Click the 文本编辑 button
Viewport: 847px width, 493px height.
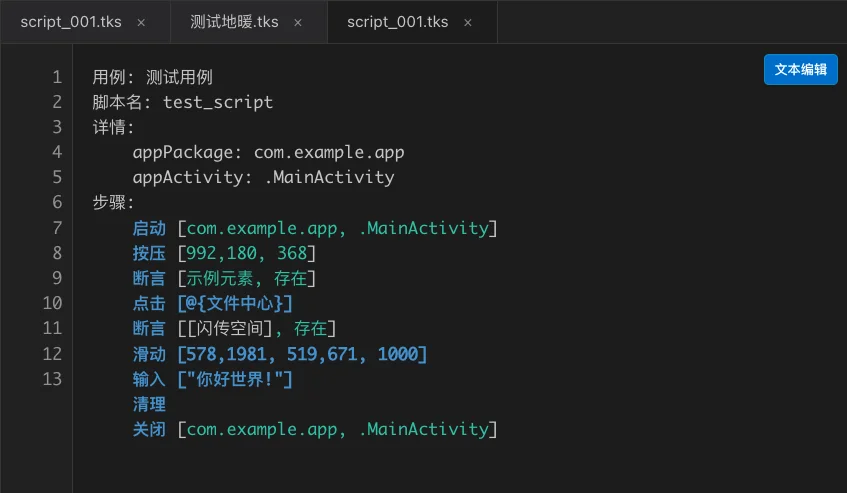800,69
